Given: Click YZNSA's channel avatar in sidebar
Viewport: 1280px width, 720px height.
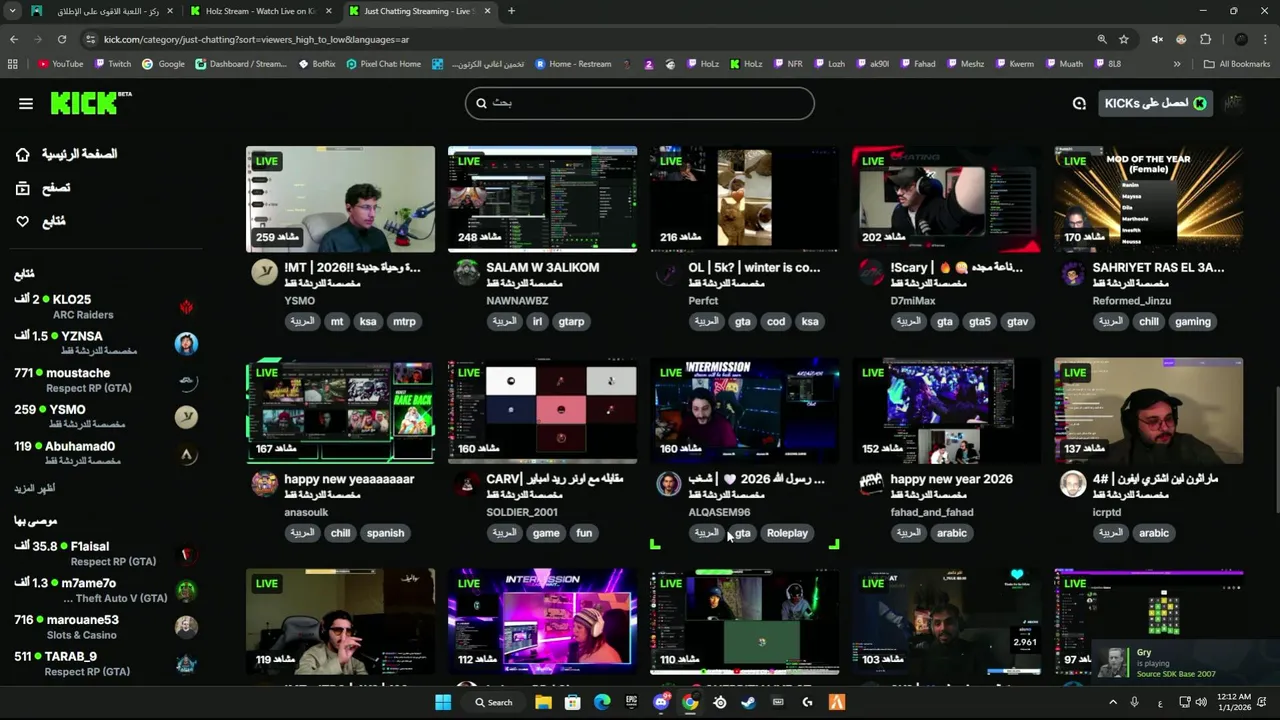Looking at the screenshot, I should tap(186, 344).
